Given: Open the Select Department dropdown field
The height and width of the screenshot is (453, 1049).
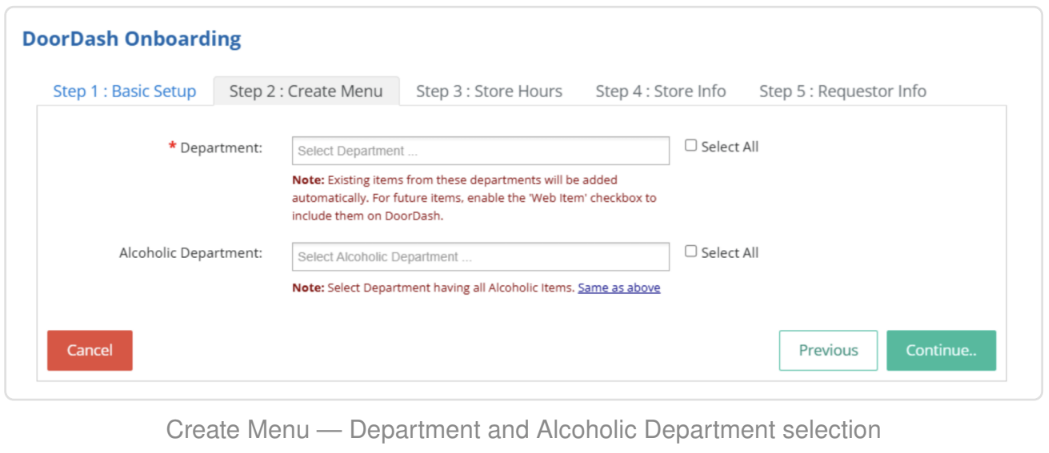Looking at the screenshot, I should point(480,151).
